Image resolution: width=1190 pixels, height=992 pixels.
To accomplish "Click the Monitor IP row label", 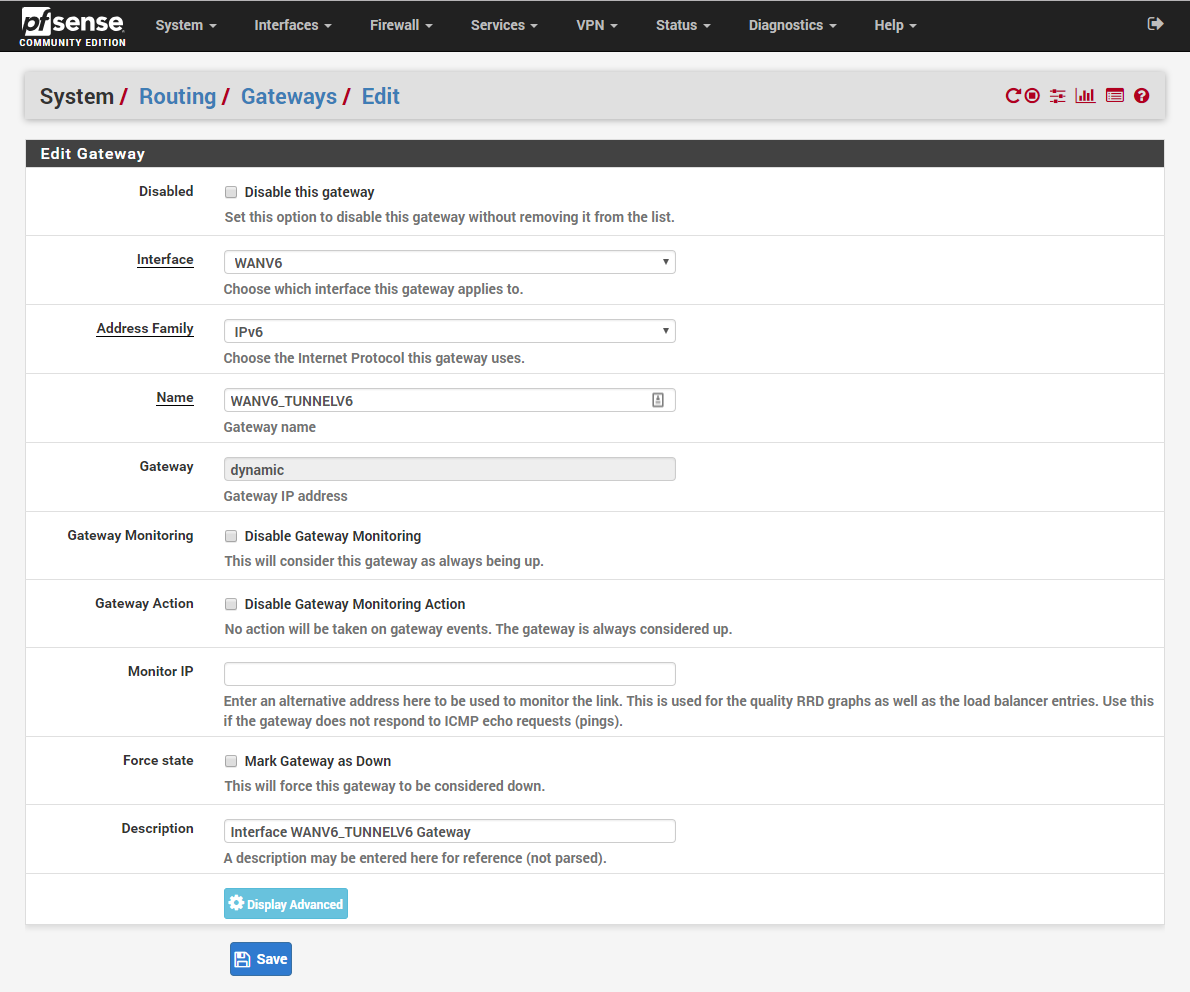I will point(161,671).
